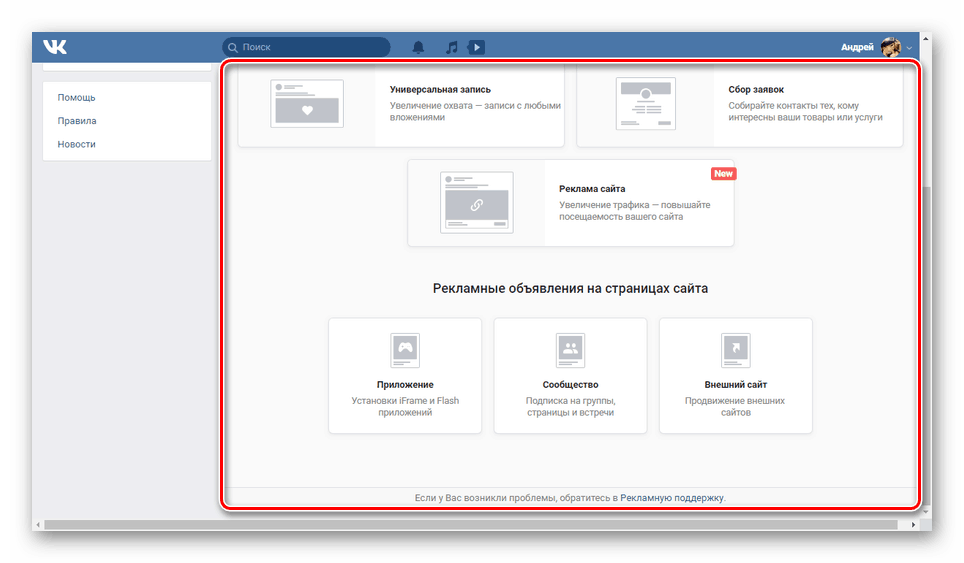This screenshot has height=563, width=964.
Task: Click the VK logo icon
Action: [55, 47]
